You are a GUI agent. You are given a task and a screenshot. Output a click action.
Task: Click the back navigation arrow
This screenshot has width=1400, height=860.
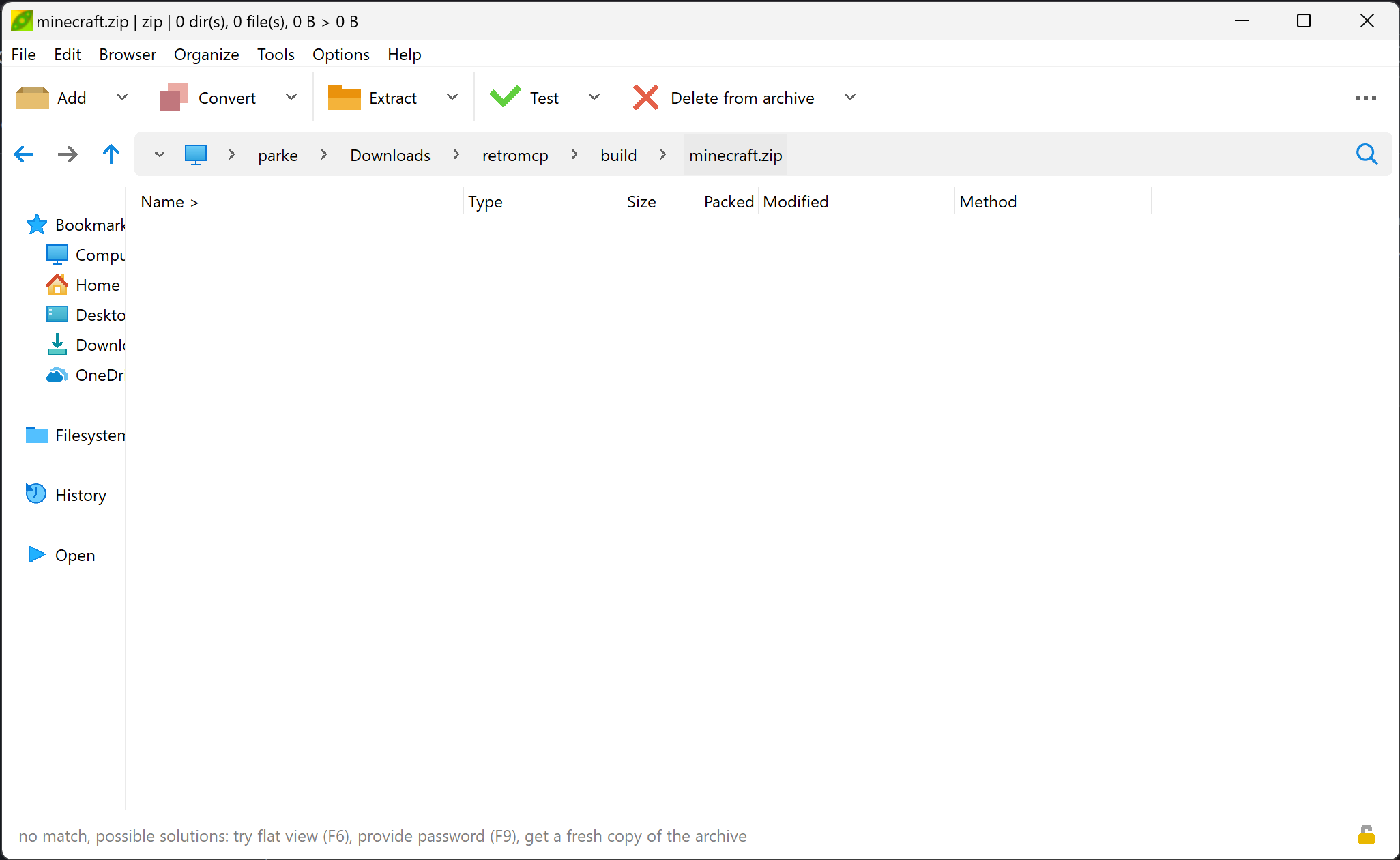[23, 154]
